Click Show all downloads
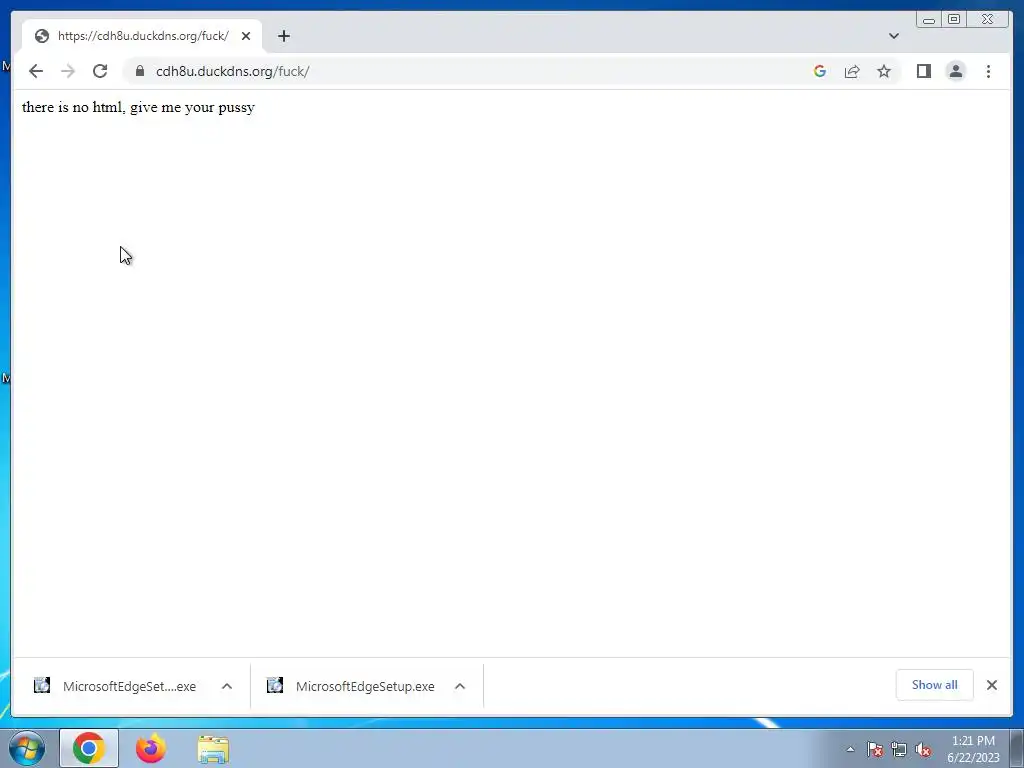 (x=935, y=684)
